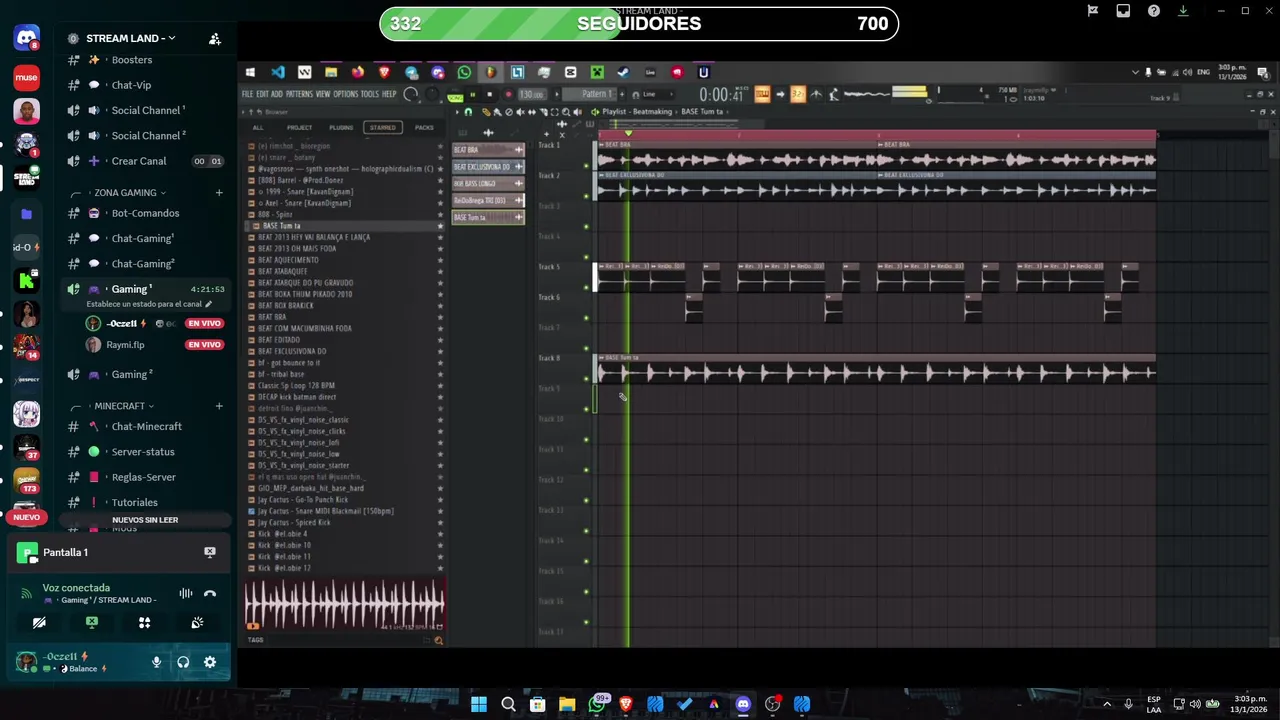1280x720 pixels.
Task: Stop streaming Pantalla 1 icon
Action: click(210, 552)
